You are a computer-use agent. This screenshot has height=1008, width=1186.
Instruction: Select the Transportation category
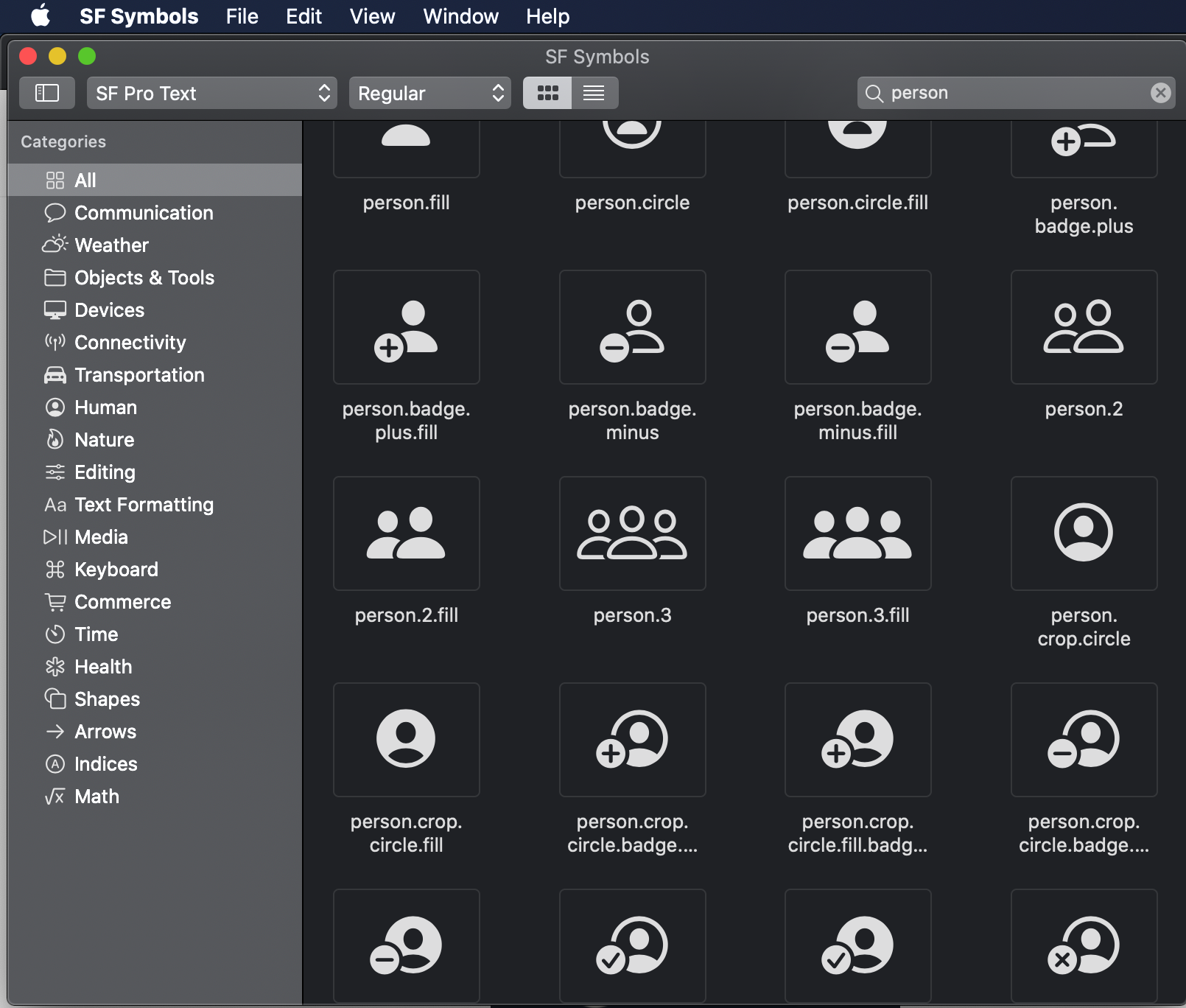155,375
